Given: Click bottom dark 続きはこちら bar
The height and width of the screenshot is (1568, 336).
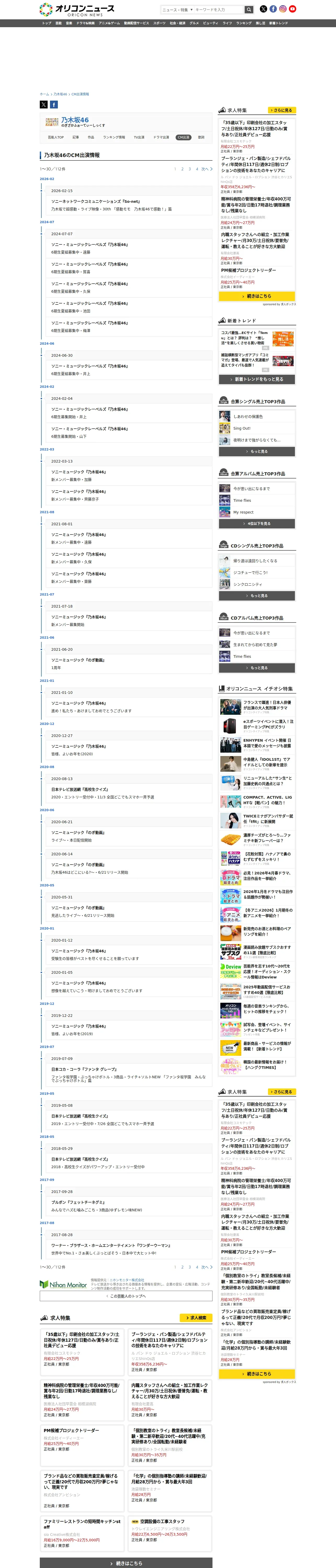Looking at the screenshot, I should [126, 1563].
